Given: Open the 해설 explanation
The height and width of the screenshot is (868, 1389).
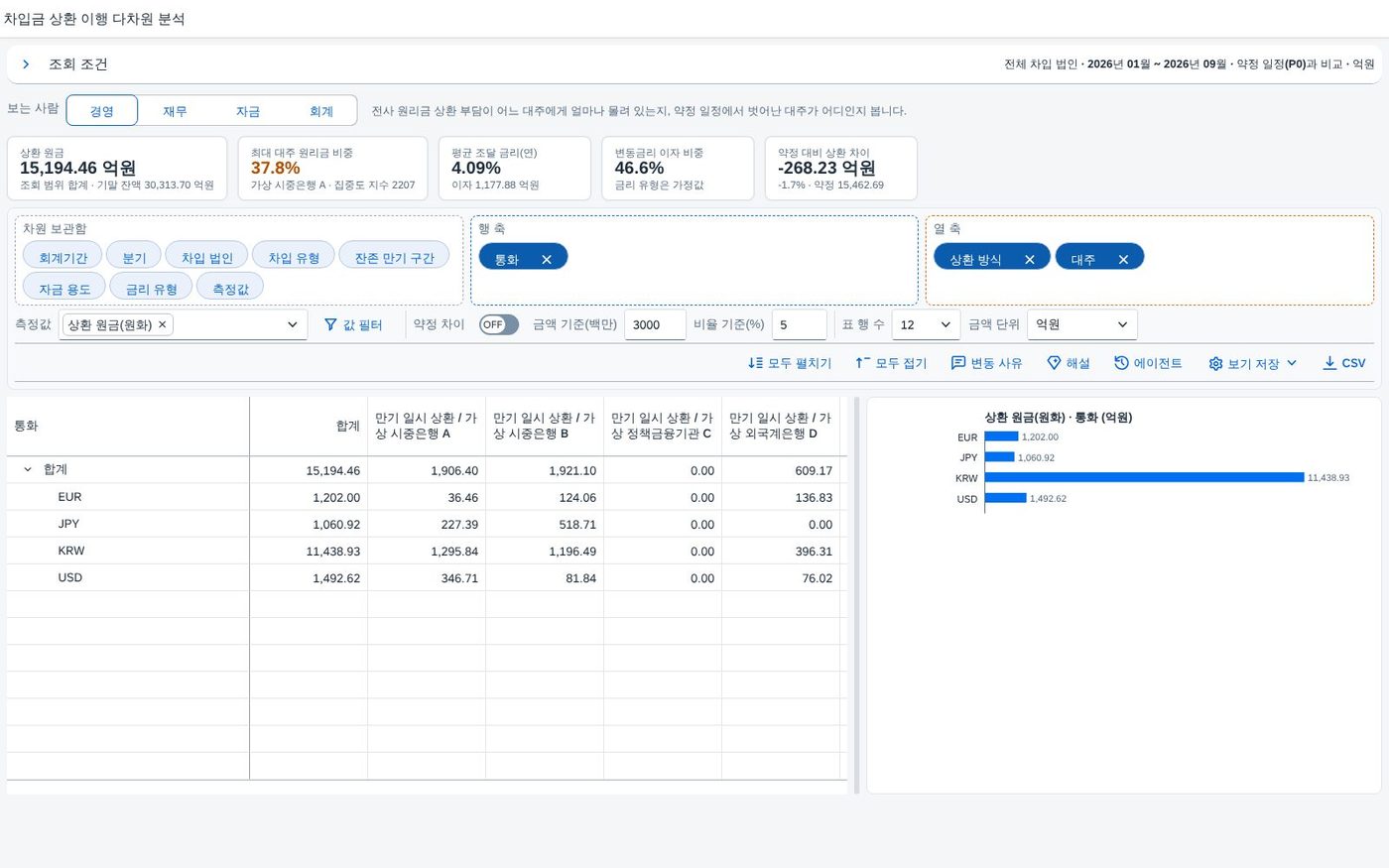Looking at the screenshot, I should pyautogui.click(x=1069, y=363).
